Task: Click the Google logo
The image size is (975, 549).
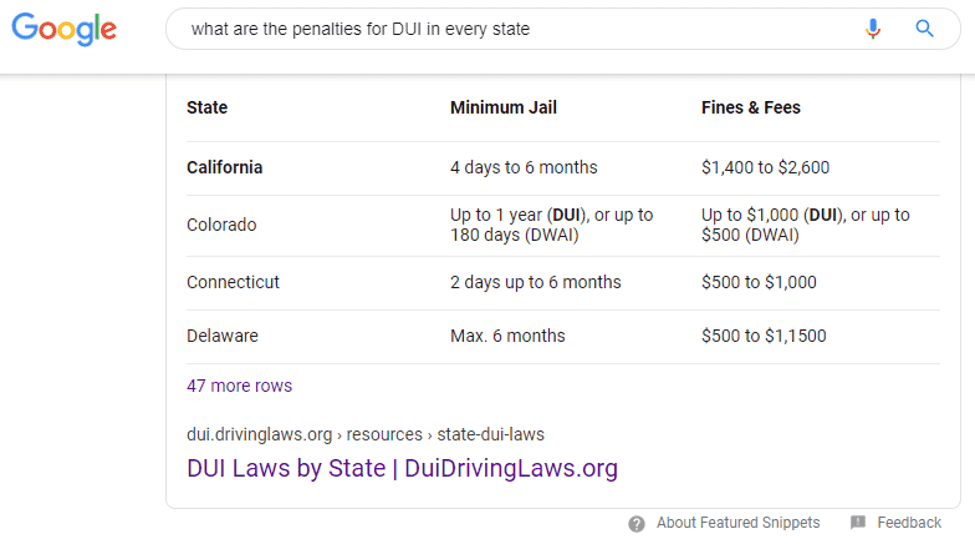Action: 64,29
